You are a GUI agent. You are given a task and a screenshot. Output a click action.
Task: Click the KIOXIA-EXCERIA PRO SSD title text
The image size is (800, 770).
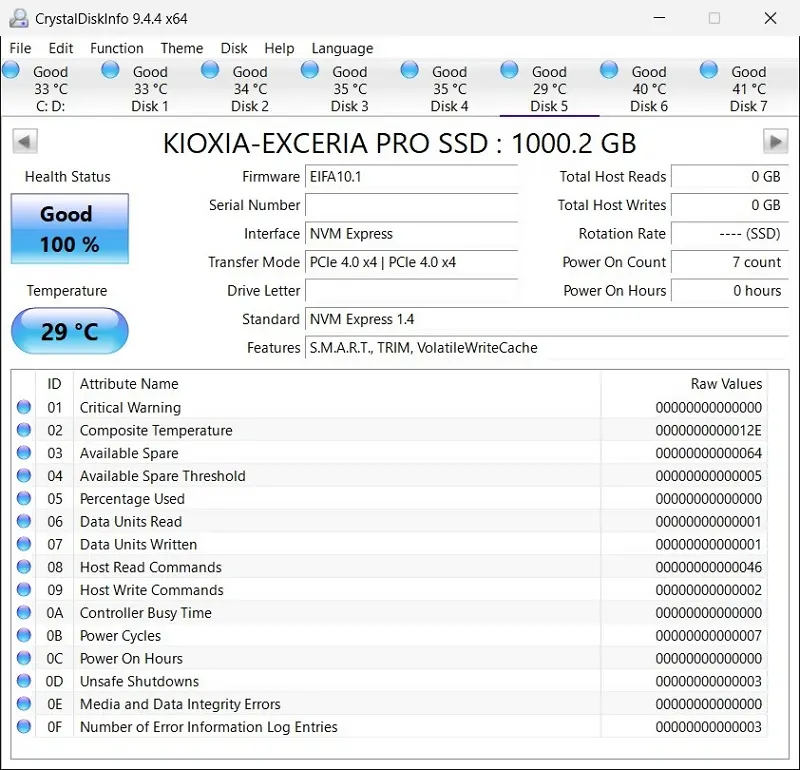click(x=399, y=143)
